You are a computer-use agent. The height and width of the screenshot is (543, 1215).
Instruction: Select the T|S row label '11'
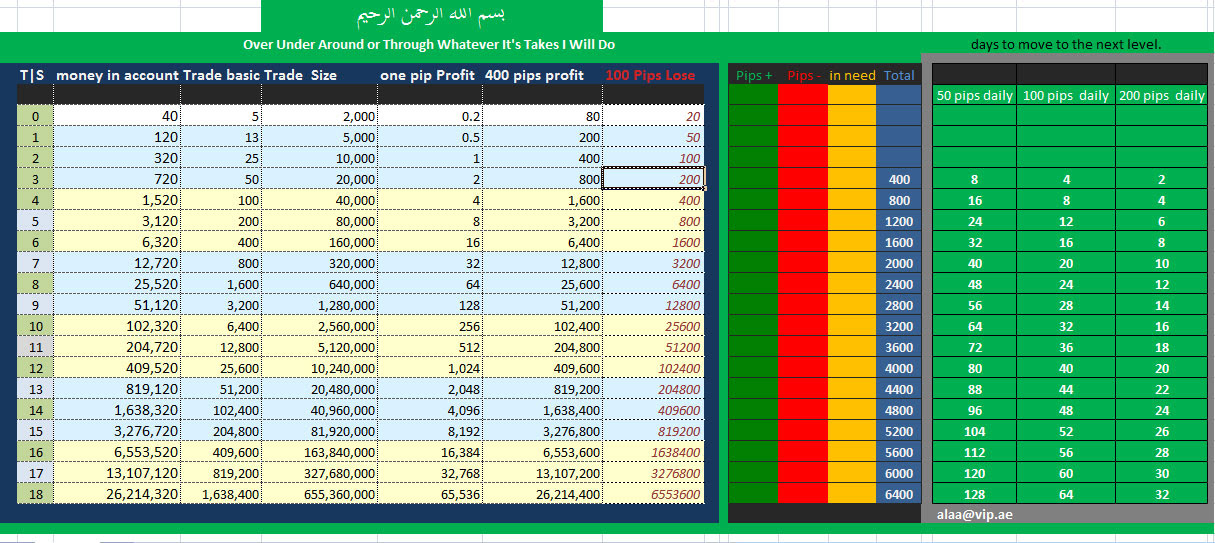[x=35, y=347]
